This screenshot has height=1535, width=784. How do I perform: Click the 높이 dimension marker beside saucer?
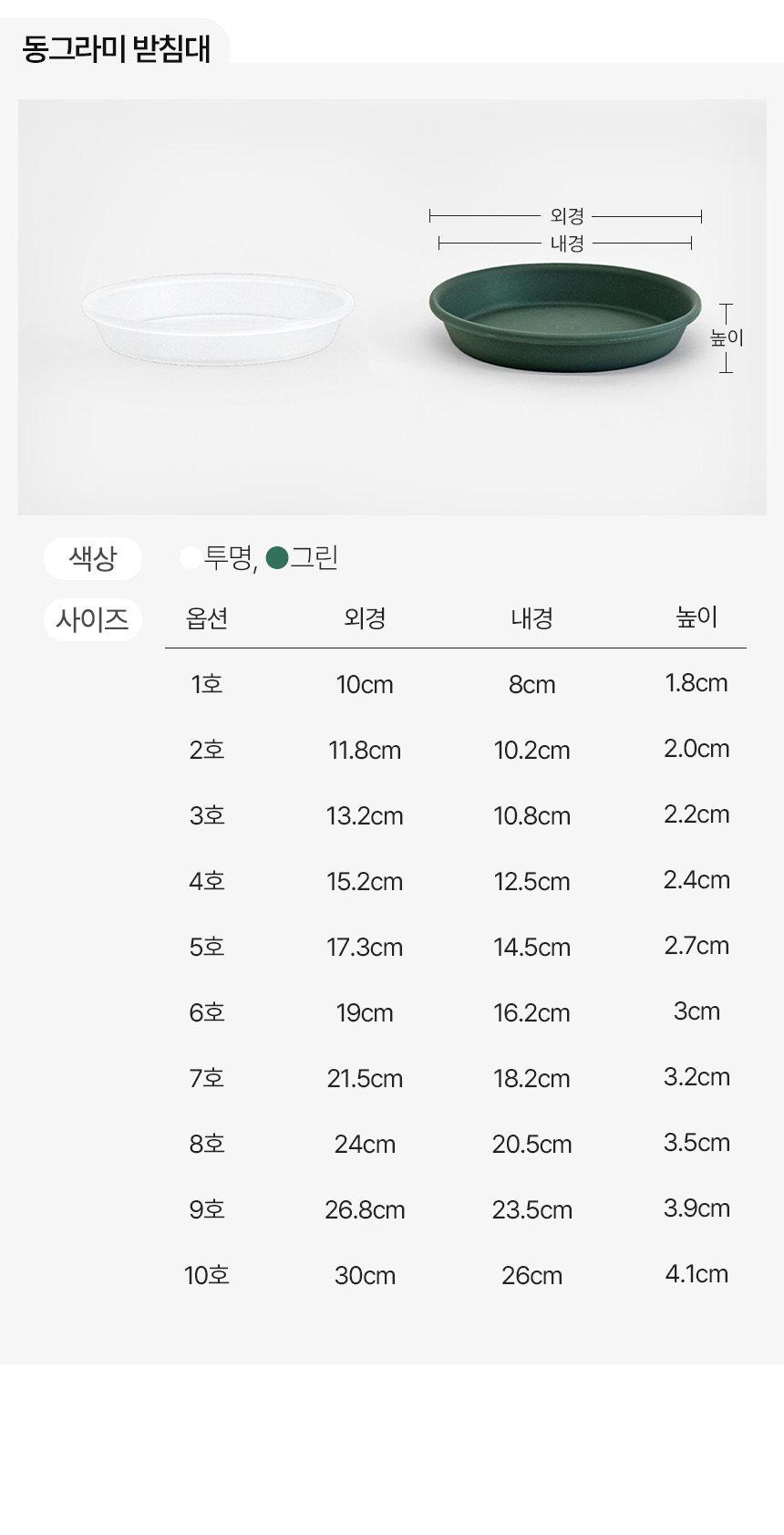[x=727, y=337]
